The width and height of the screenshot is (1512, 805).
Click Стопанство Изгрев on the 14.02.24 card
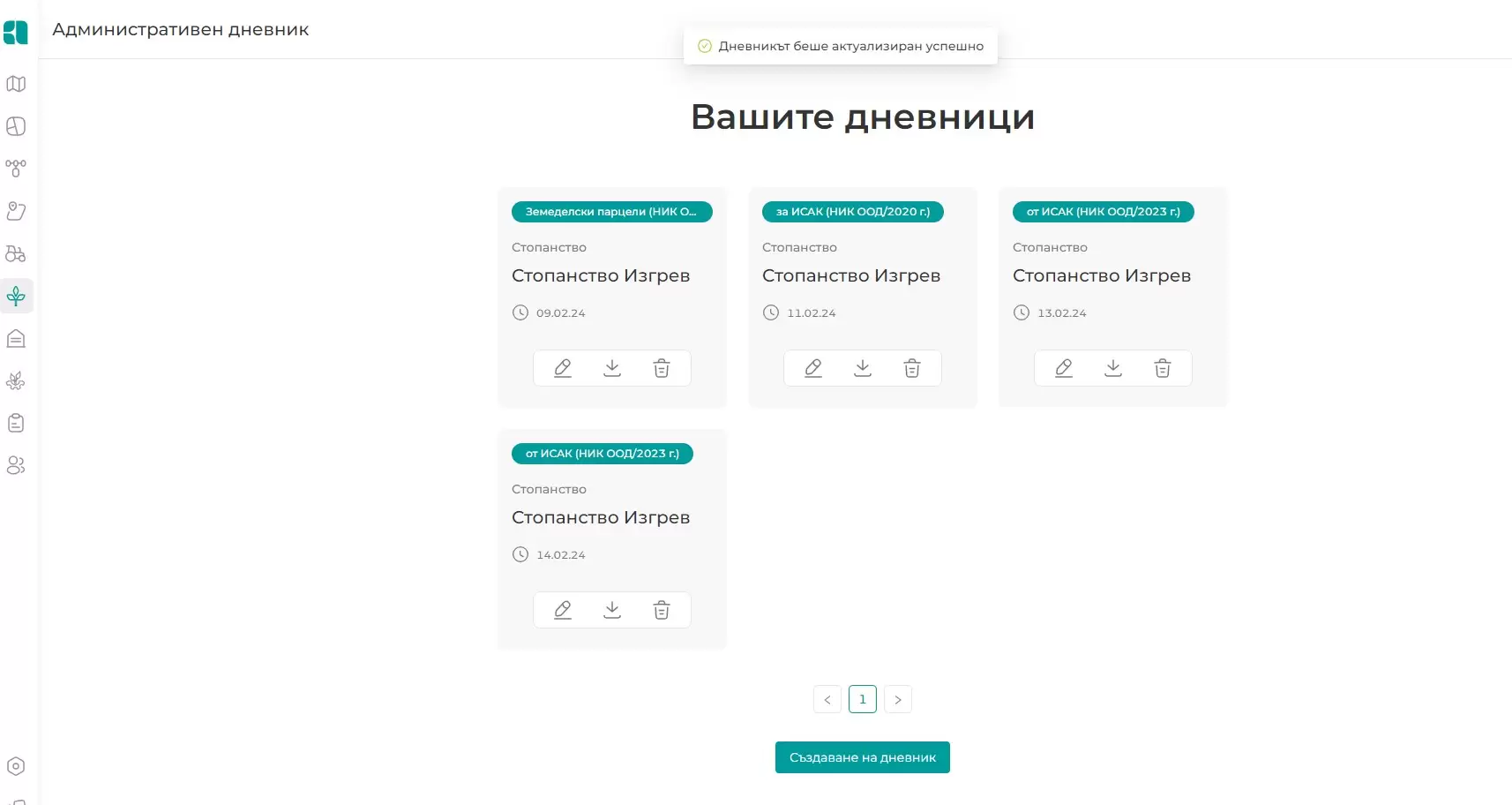601,517
